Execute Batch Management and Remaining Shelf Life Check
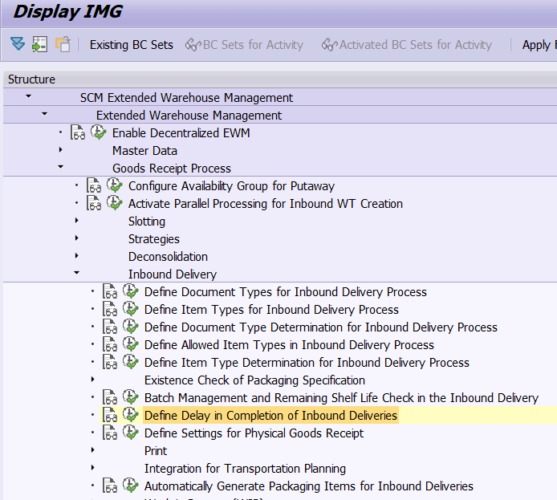557x500 pixels. click(130, 397)
